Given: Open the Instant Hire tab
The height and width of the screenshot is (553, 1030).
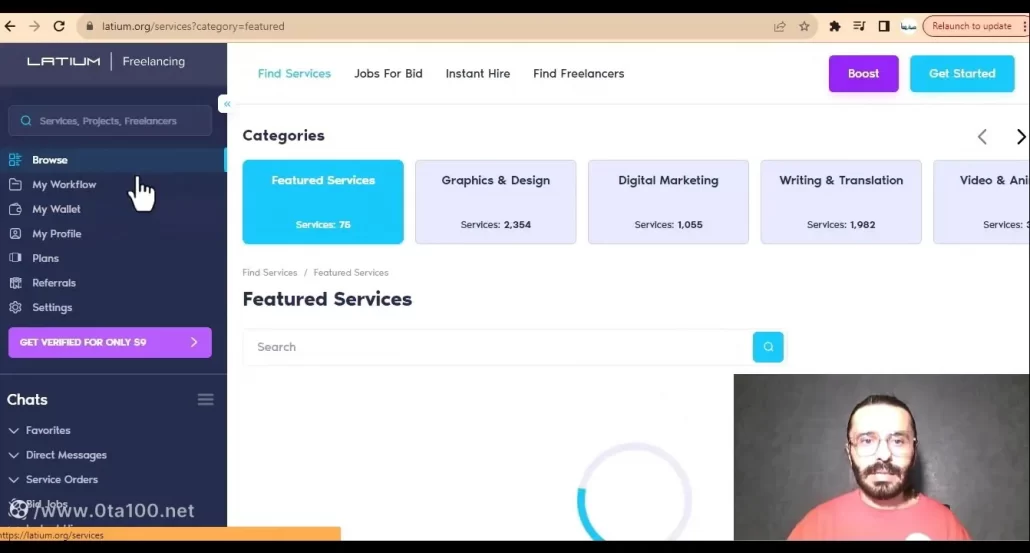Looking at the screenshot, I should coord(477,74).
